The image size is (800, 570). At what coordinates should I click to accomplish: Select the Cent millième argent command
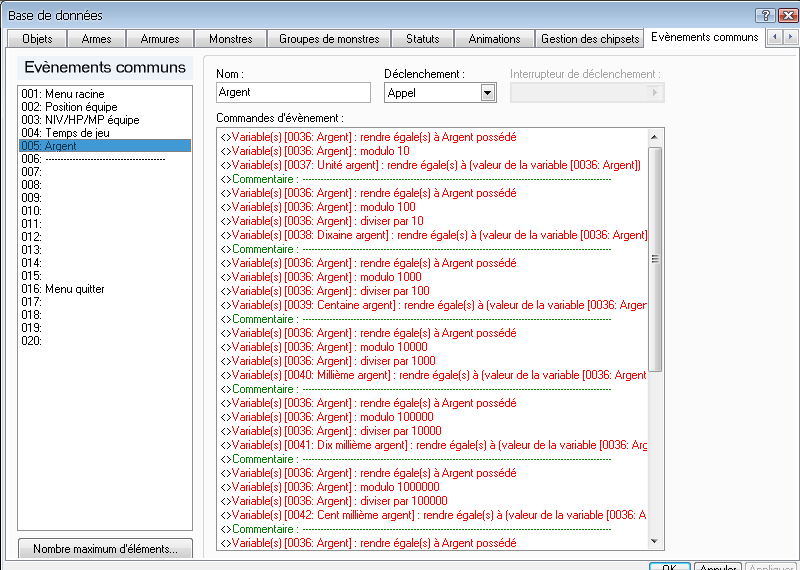tap(434, 515)
